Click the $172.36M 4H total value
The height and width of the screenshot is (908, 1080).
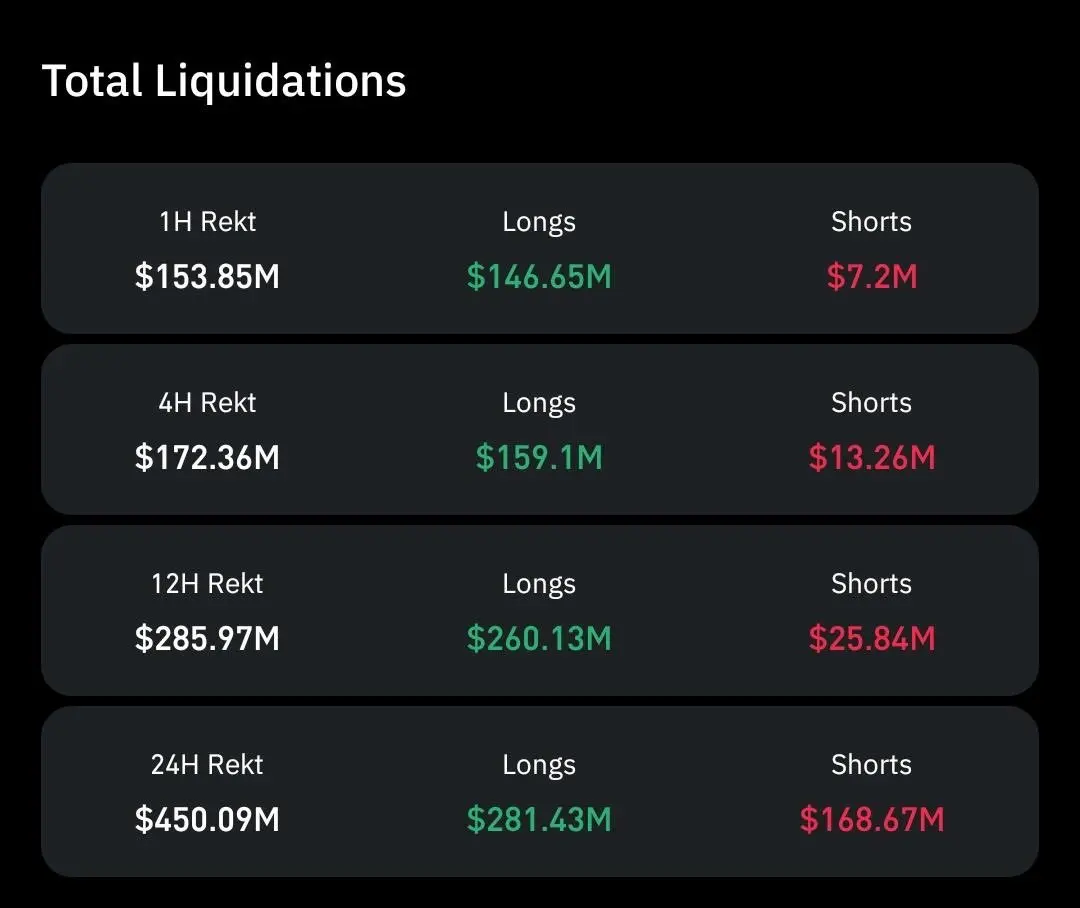click(207, 458)
